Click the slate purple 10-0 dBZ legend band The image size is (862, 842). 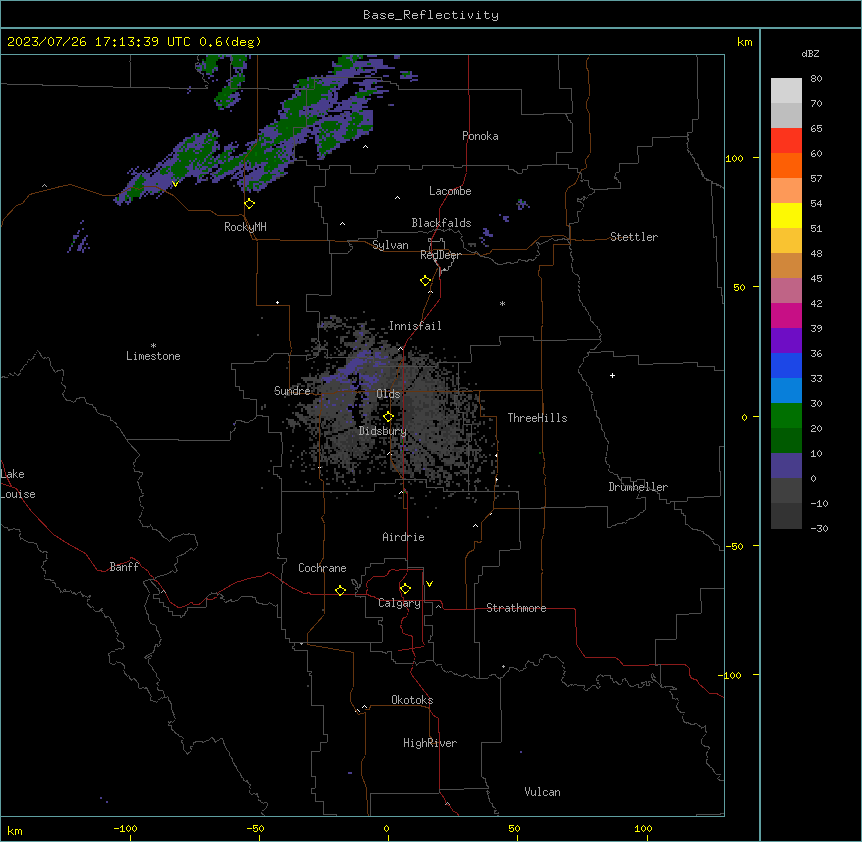786,466
